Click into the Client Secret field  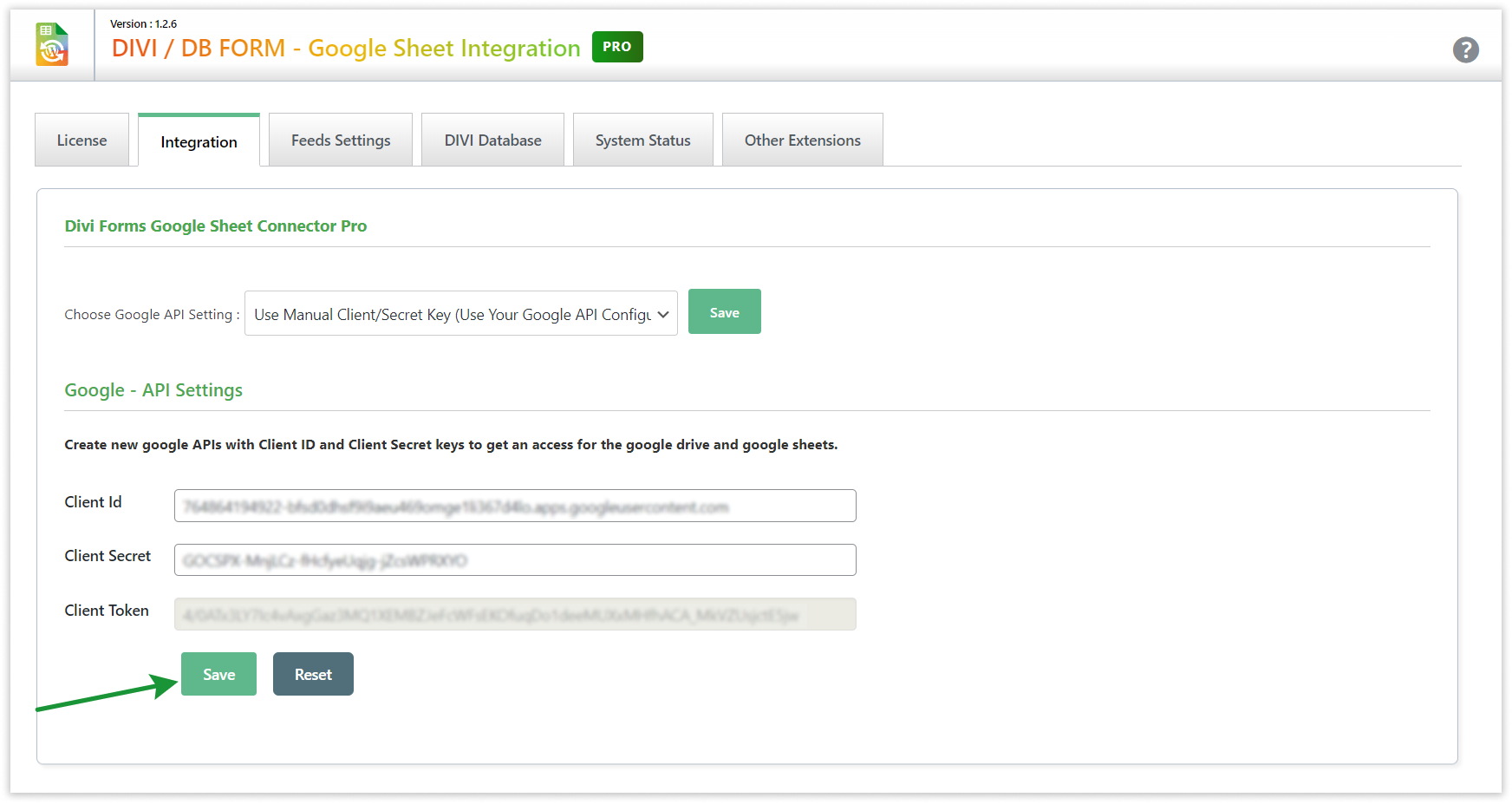point(515,560)
